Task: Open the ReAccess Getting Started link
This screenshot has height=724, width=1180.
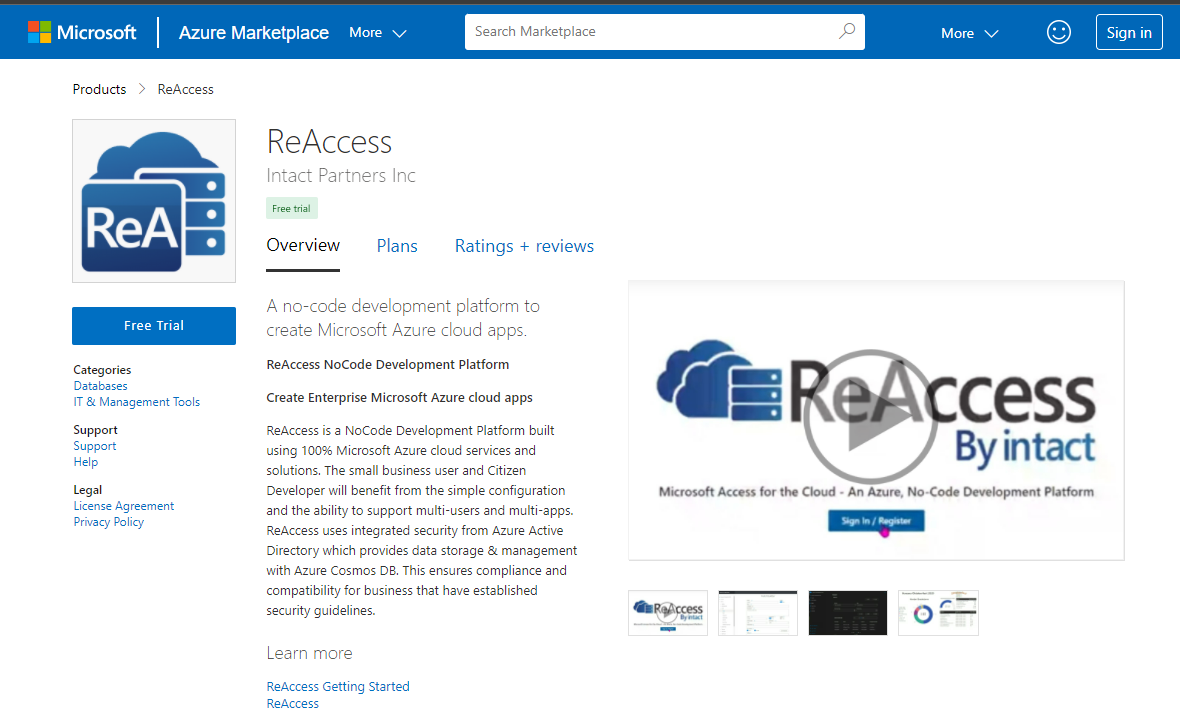Action: pos(337,686)
